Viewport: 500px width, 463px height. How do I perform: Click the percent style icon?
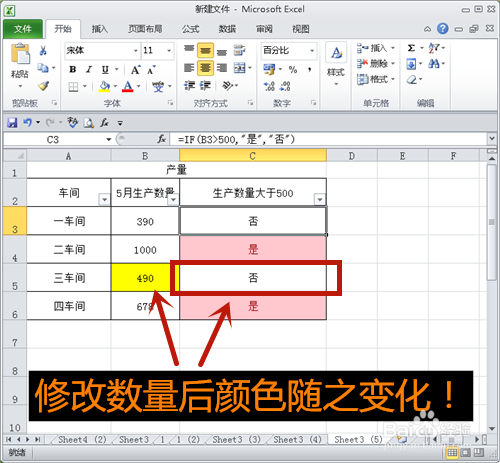(x=293, y=70)
